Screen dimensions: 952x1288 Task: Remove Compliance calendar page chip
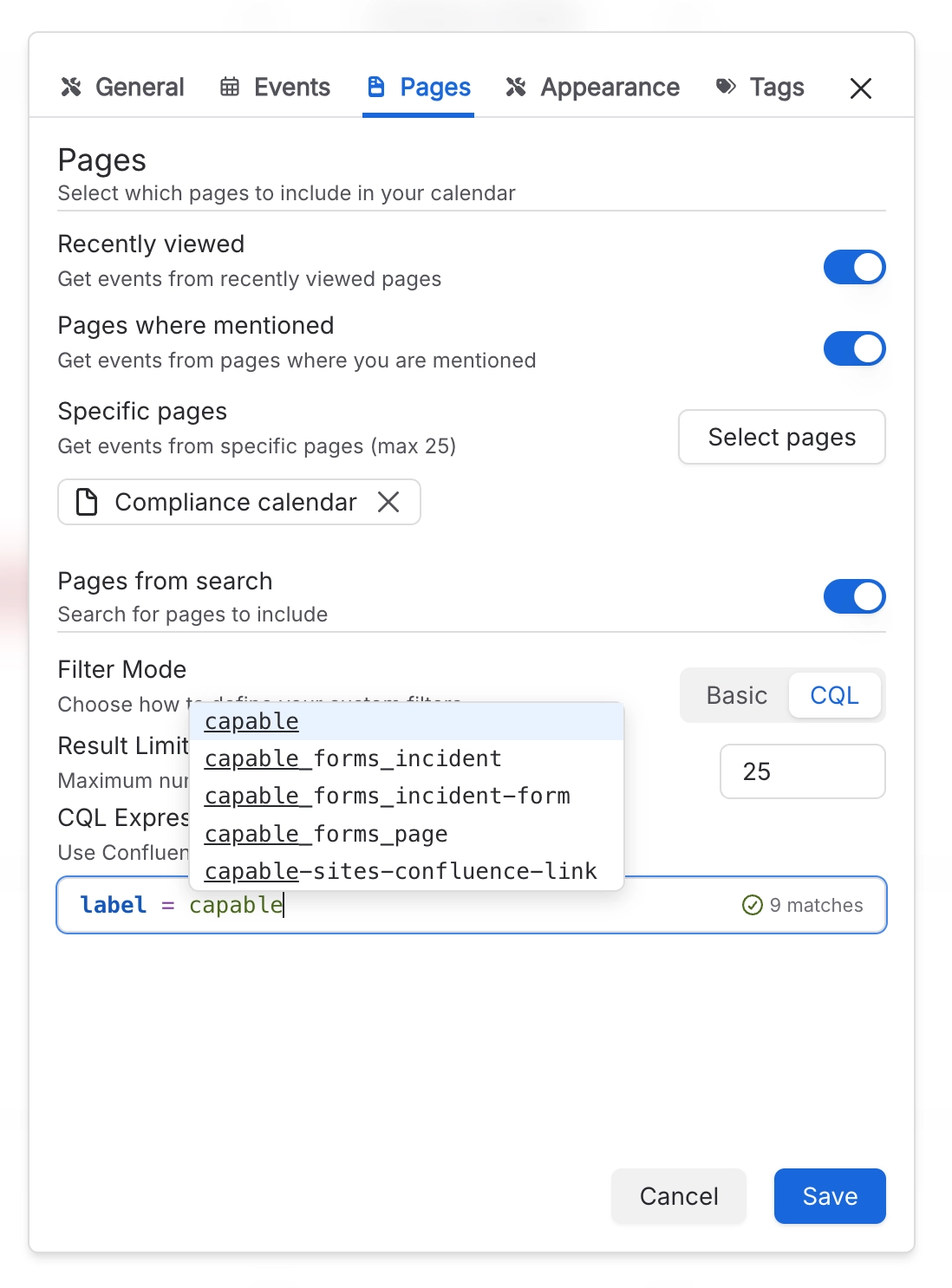[388, 502]
